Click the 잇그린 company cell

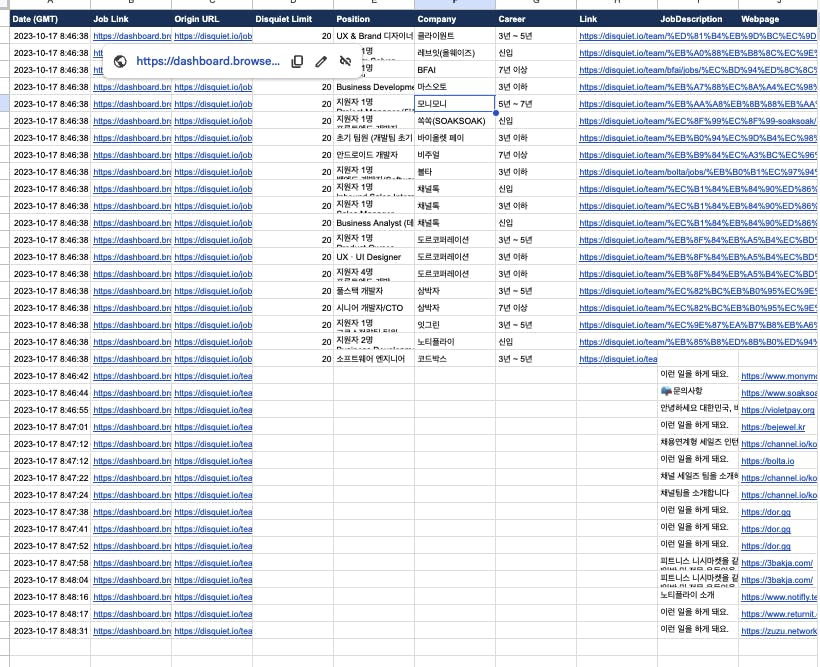point(455,325)
